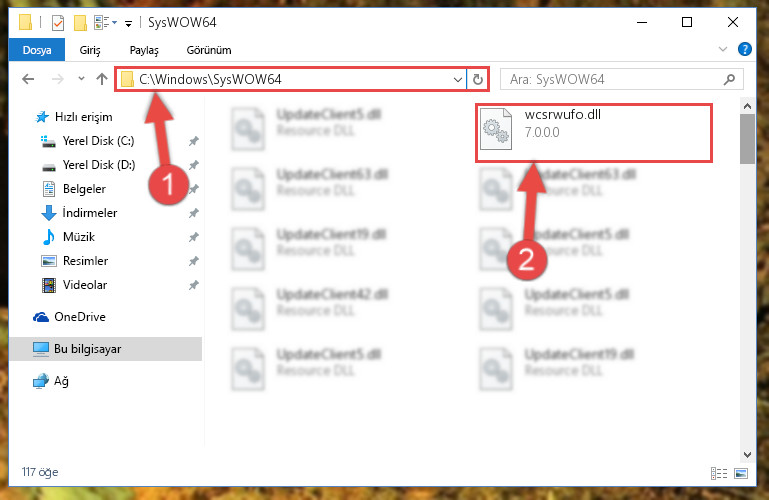769x500 pixels.
Task: Open the Görünüm ribbon tab
Action: pyautogui.click(x=209, y=50)
